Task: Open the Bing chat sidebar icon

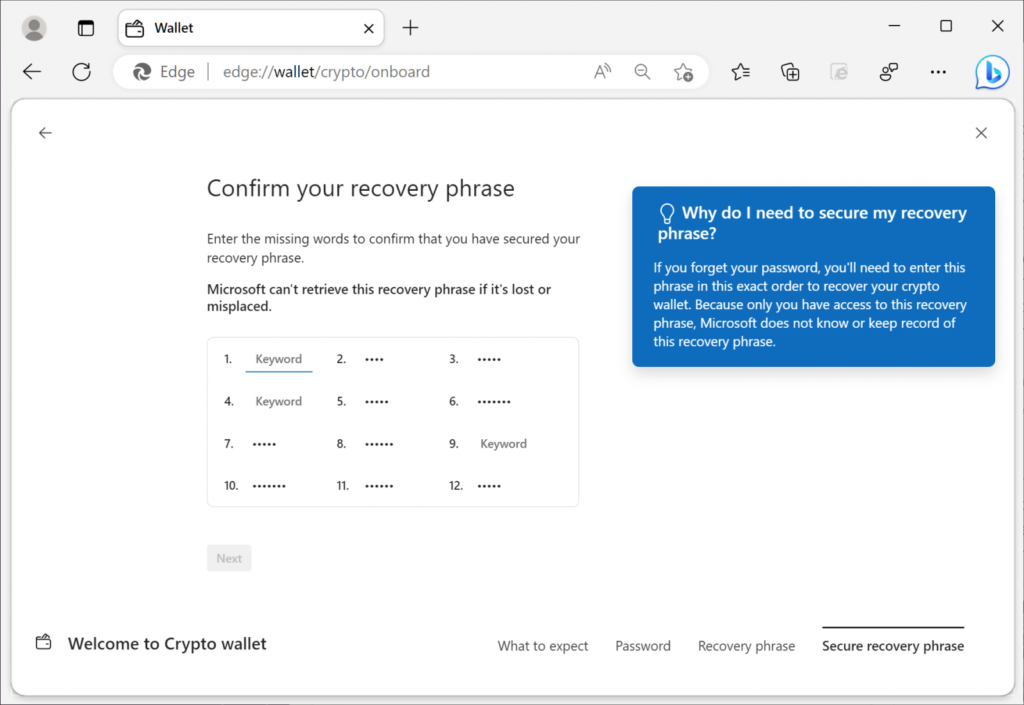Action: (x=992, y=72)
